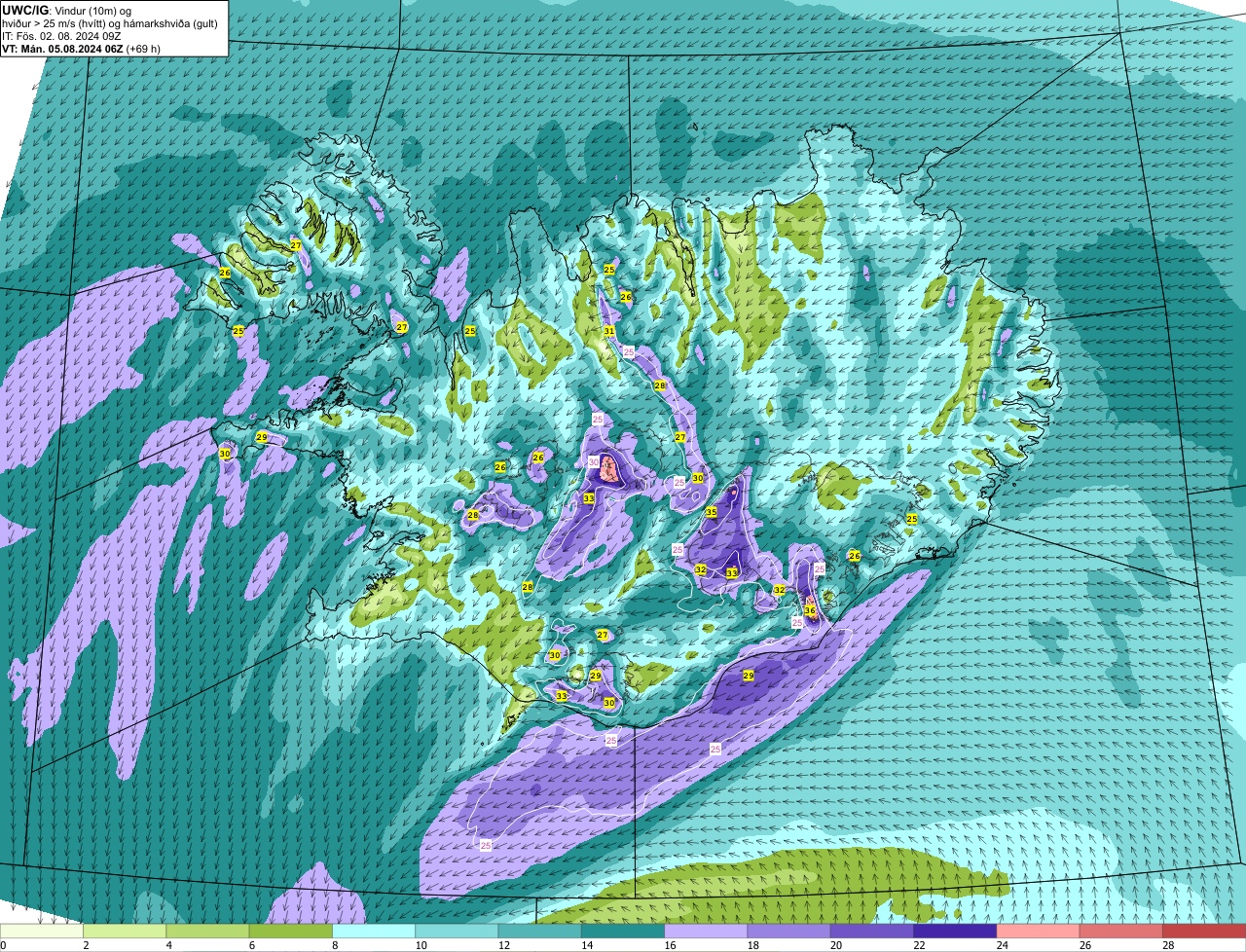Click the dark red swatch above 28
This screenshot has width=1246, height=952.
[1205, 931]
